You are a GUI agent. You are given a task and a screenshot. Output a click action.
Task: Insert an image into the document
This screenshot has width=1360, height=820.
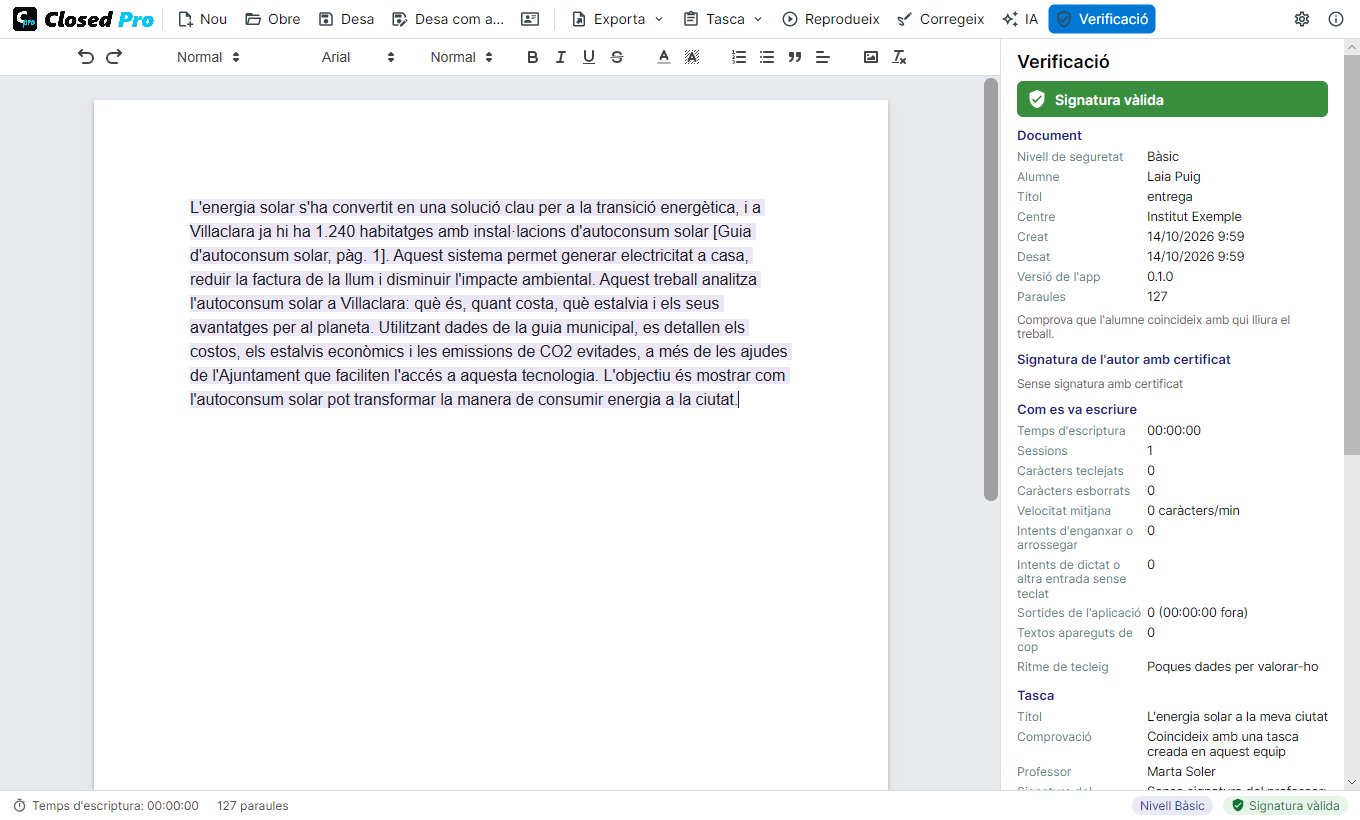coord(871,57)
